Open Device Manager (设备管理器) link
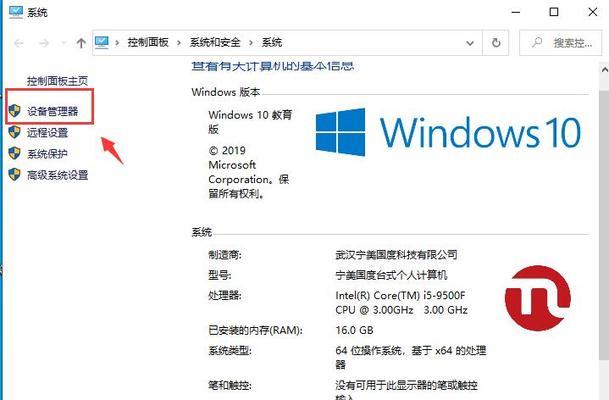609x400 pixels. [52, 112]
